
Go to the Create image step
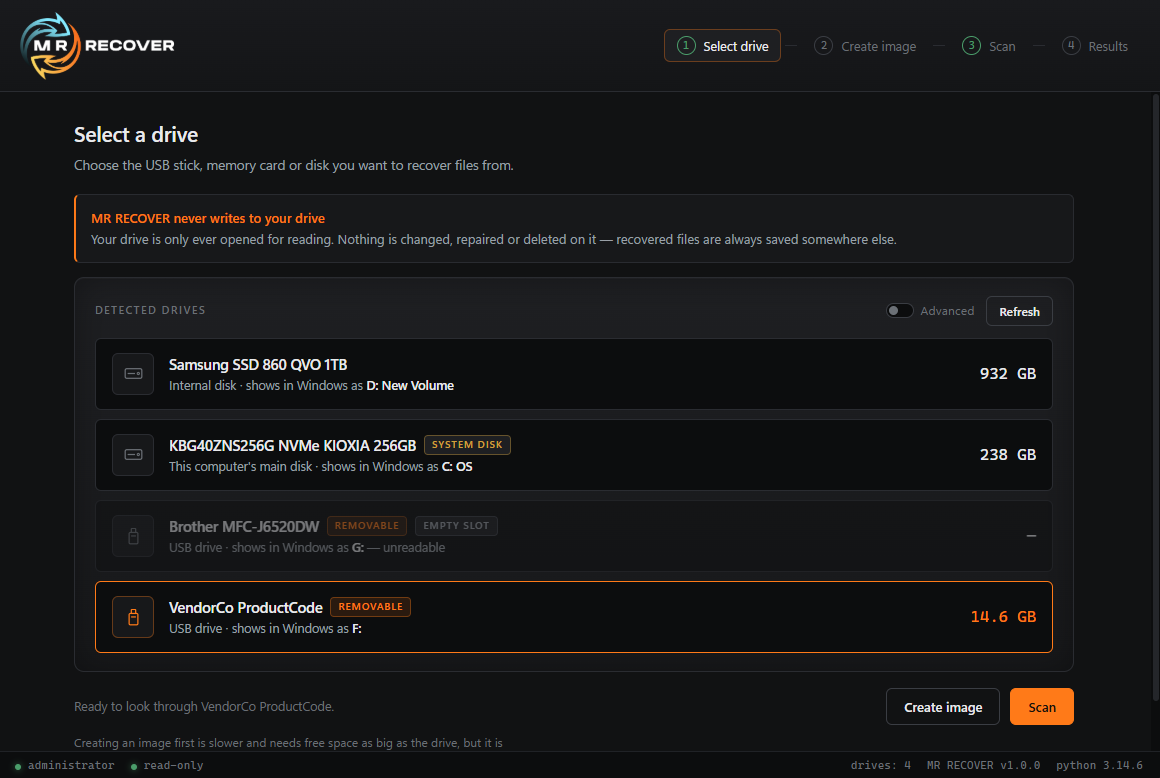tap(865, 46)
